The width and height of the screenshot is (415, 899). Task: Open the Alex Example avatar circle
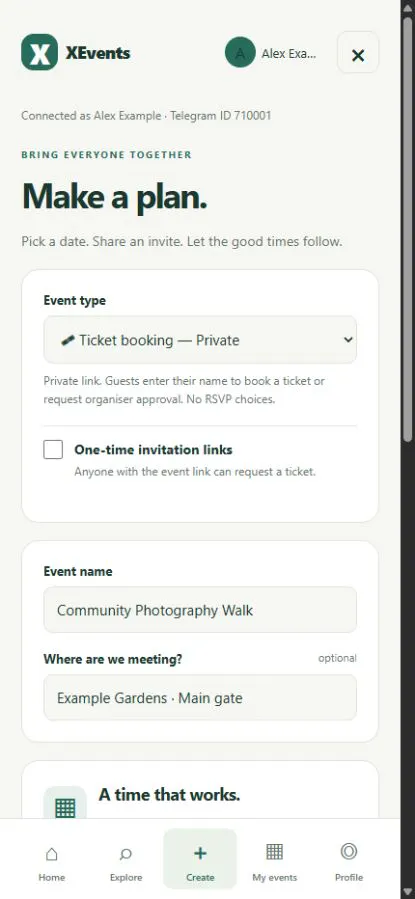(240, 52)
